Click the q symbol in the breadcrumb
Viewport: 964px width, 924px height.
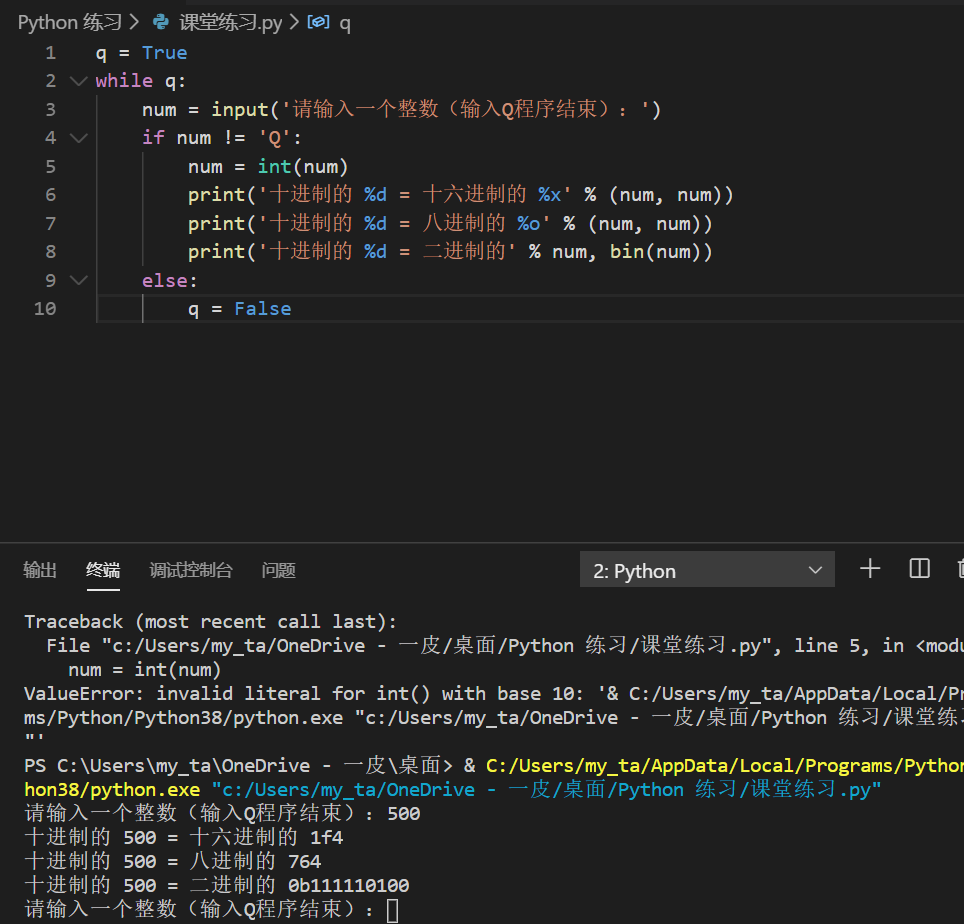pyautogui.click(x=345, y=21)
